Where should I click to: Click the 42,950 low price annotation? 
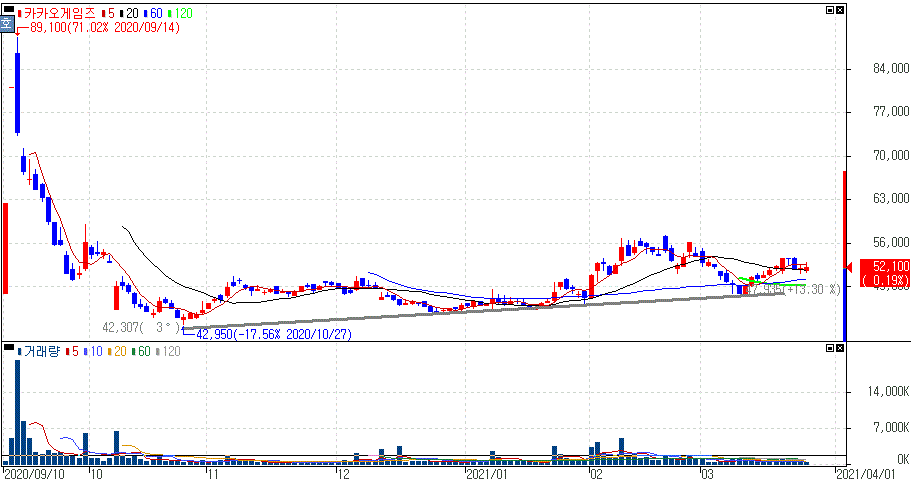point(274,334)
